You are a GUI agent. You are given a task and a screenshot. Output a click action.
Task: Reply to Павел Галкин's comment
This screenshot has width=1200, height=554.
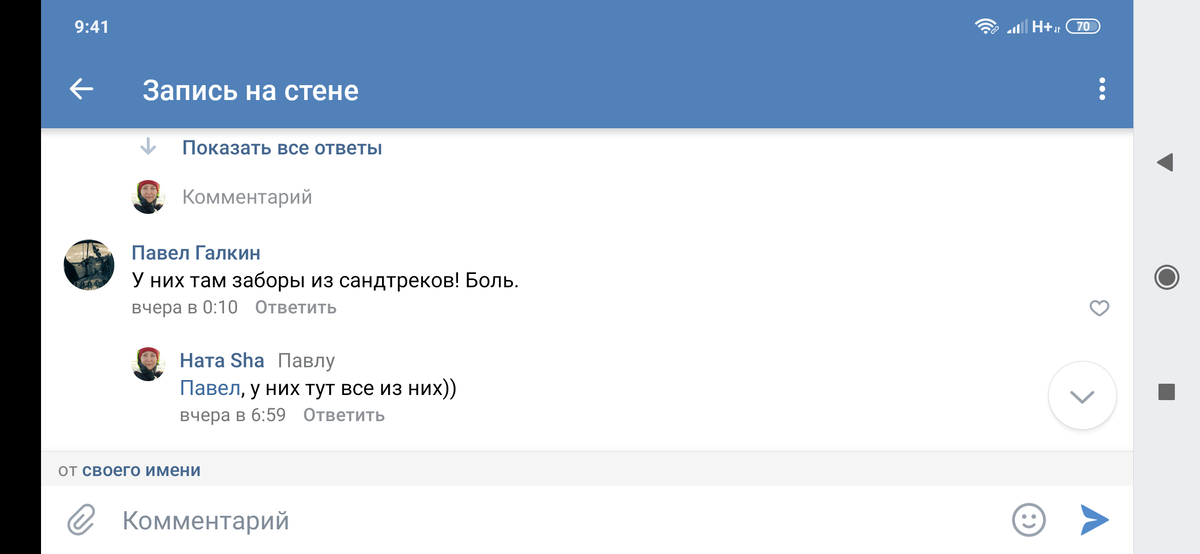point(295,307)
